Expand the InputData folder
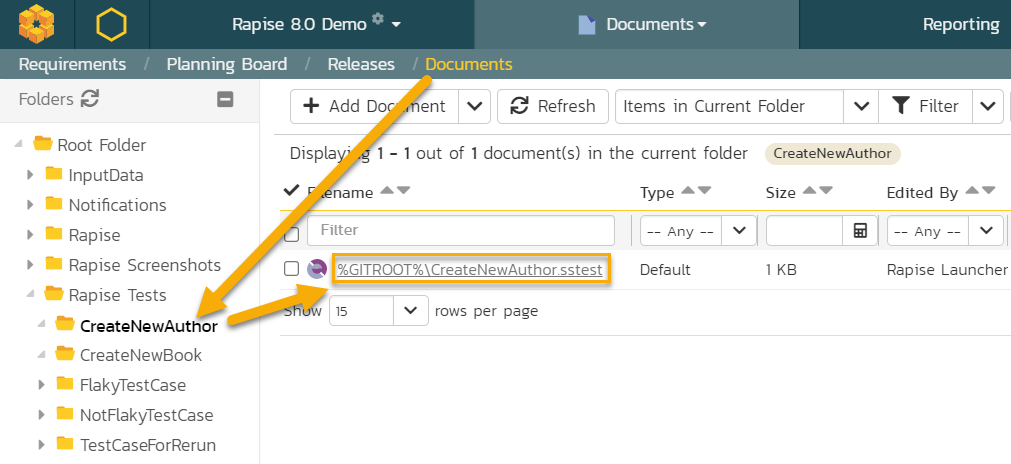The image size is (1011, 464). pyautogui.click(x=30, y=175)
